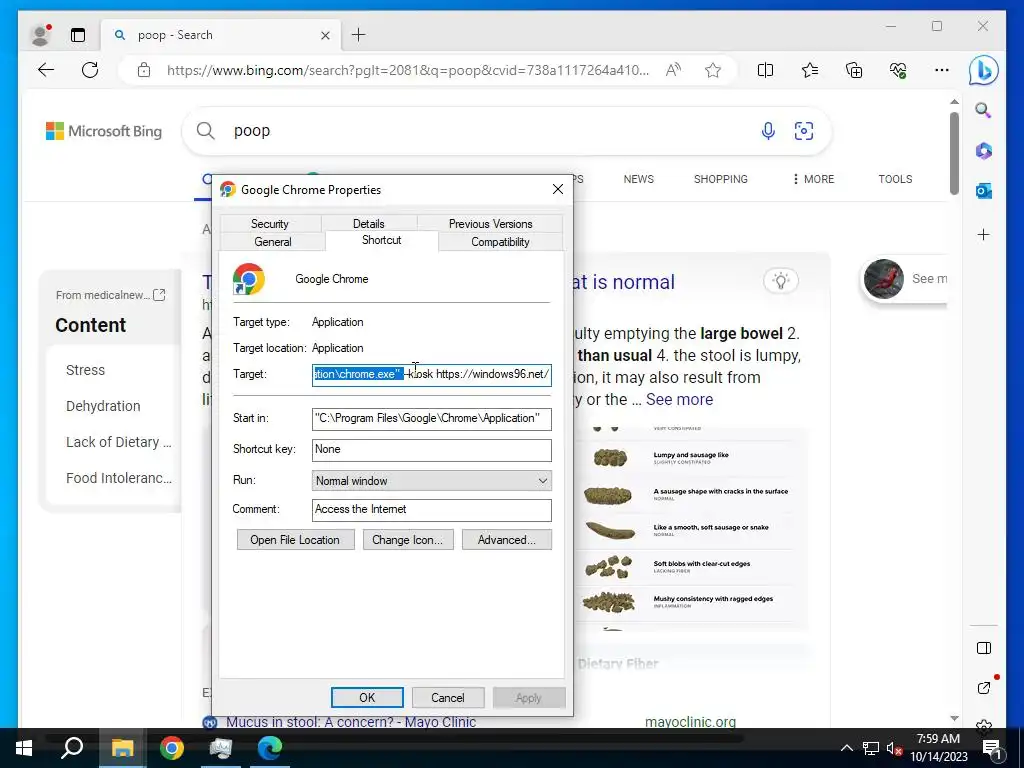
Task: Select Food Intolerance in Content list
Action: 119,478
